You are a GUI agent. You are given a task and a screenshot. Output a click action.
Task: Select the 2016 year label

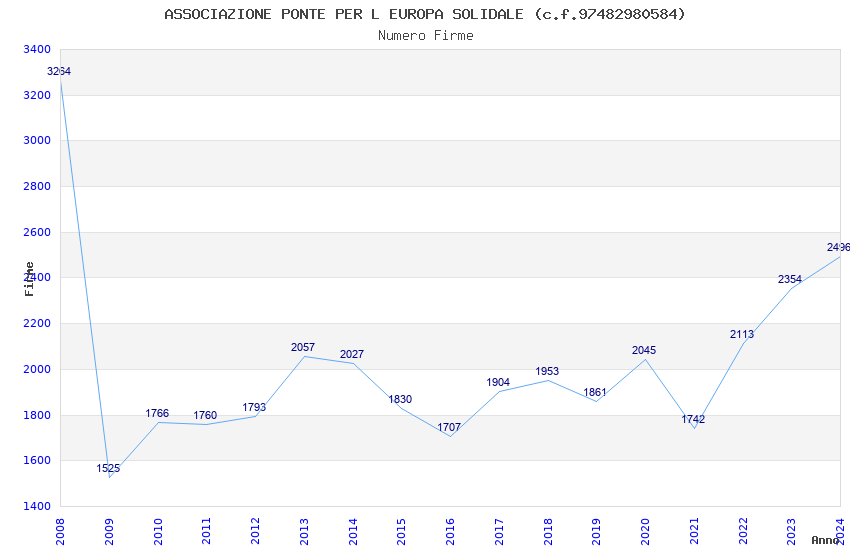click(450, 531)
